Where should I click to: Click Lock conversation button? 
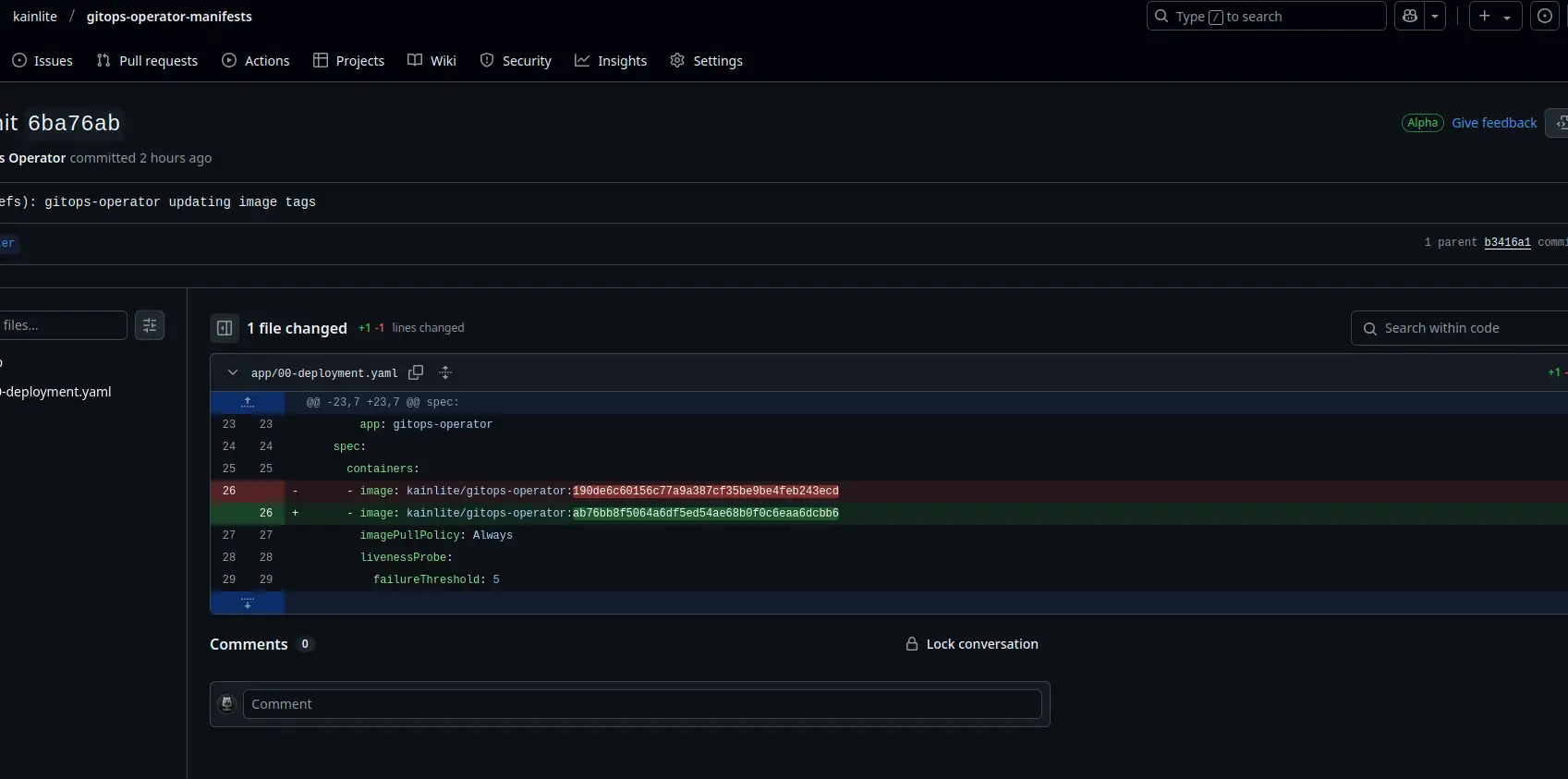click(971, 644)
